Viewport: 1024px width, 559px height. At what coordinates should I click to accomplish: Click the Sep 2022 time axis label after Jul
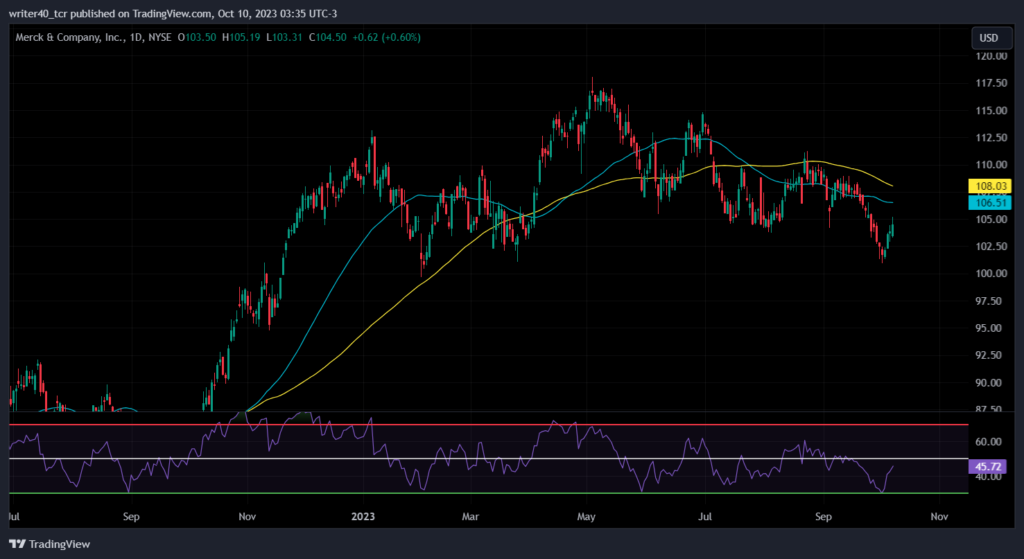click(131, 517)
